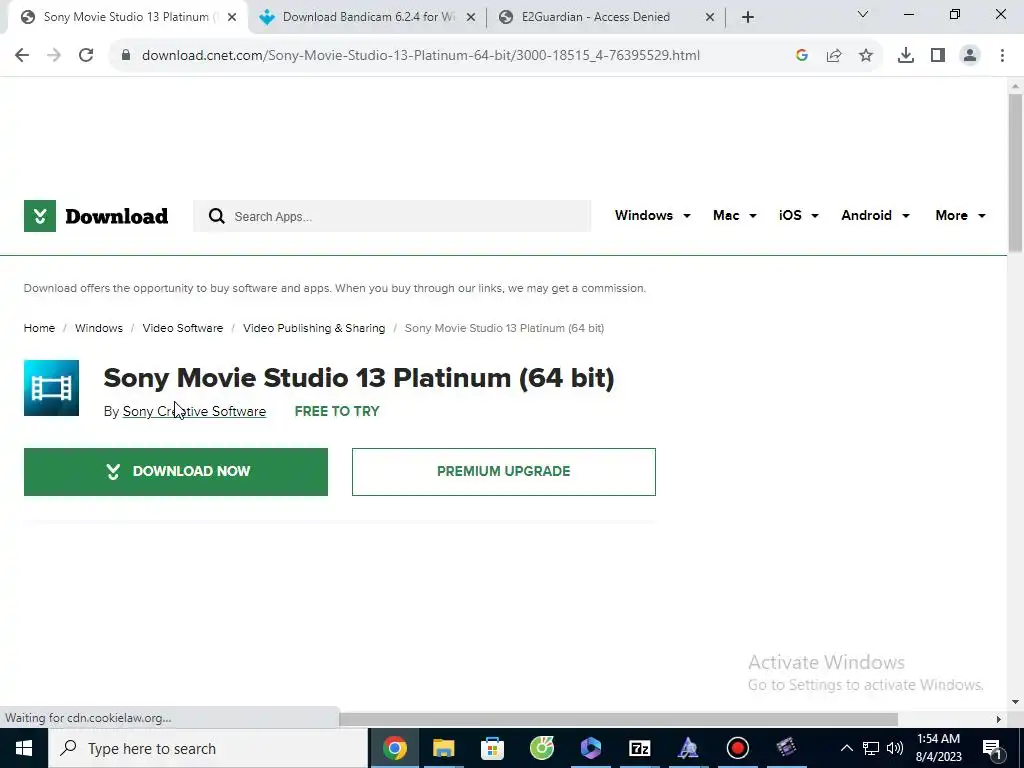The height and width of the screenshot is (768, 1024).
Task: Open clock showing 1:54 AM
Action: [x=938, y=748]
